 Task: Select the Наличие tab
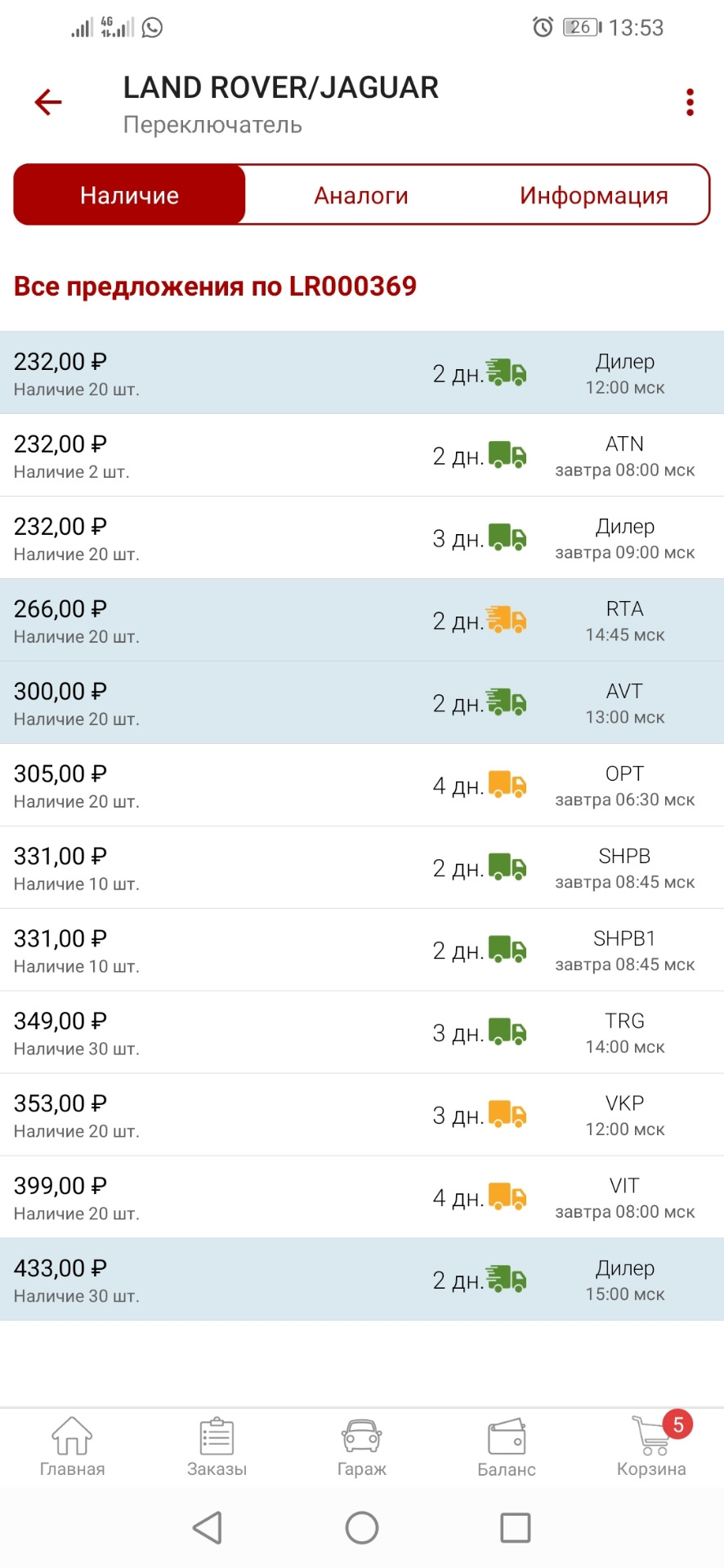pos(129,195)
